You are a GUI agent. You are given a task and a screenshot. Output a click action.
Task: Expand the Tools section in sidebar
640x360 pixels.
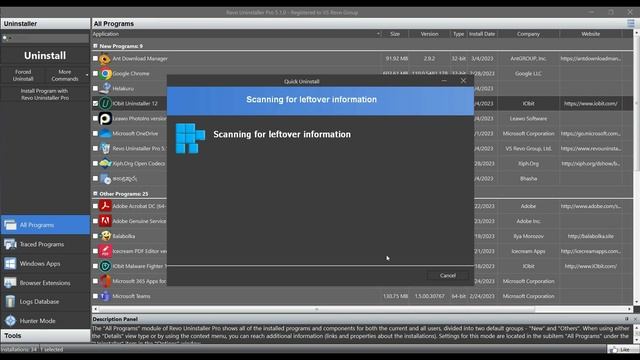click(45, 336)
